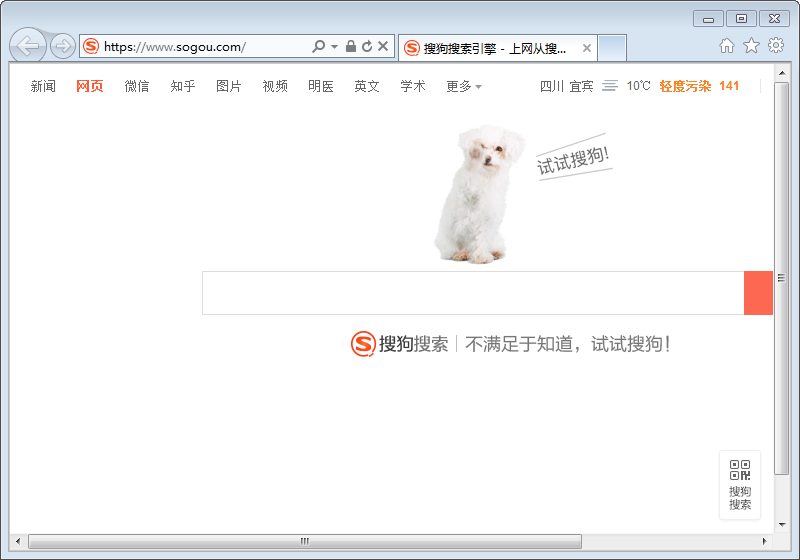800x560 pixels.
Task: Click the 10℃ temperature reading
Action: pyautogui.click(x=638, y=86)
